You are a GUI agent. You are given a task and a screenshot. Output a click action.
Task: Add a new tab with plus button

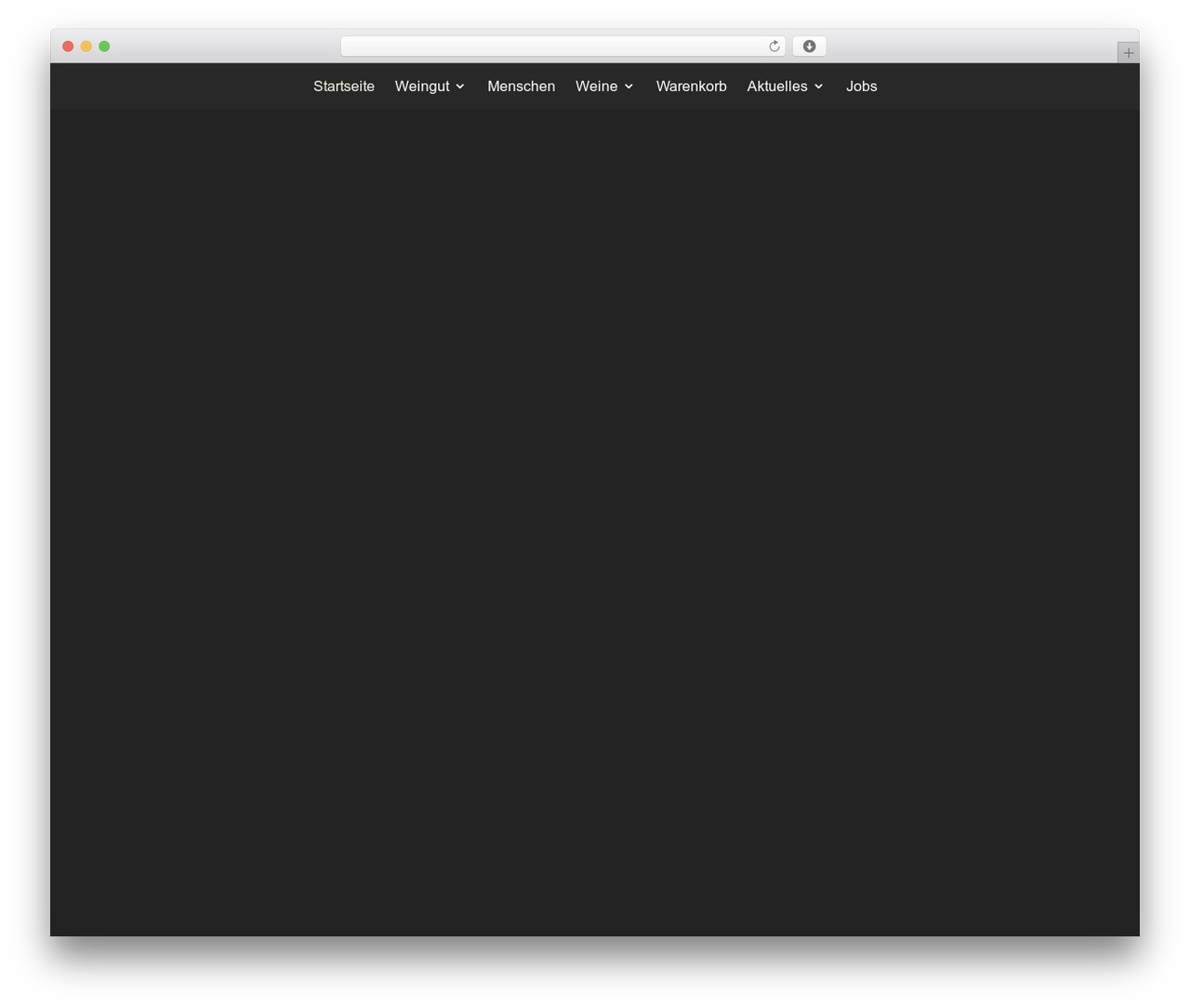click(1128, 53)
